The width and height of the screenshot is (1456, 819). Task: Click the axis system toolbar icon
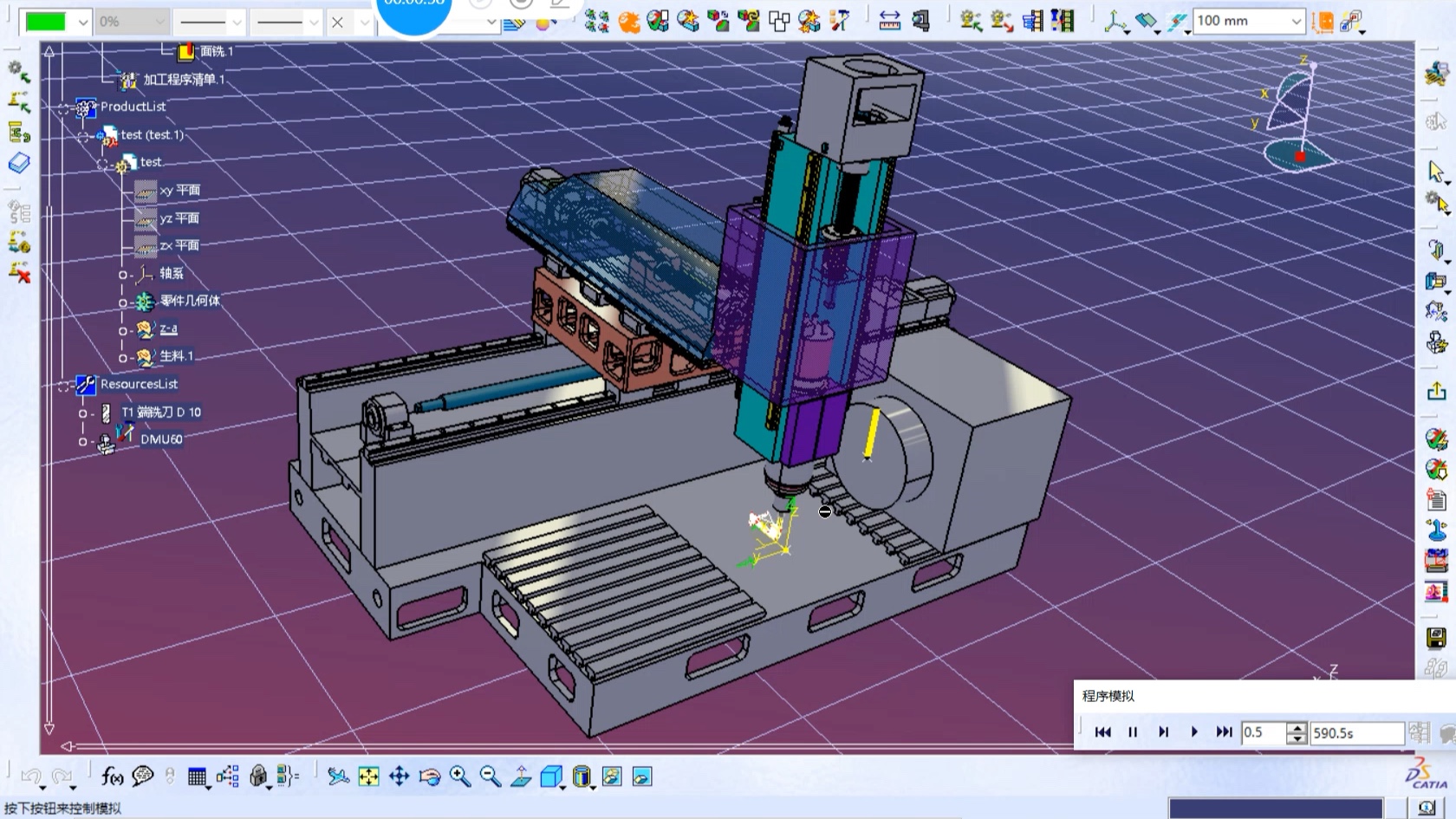1115,21
